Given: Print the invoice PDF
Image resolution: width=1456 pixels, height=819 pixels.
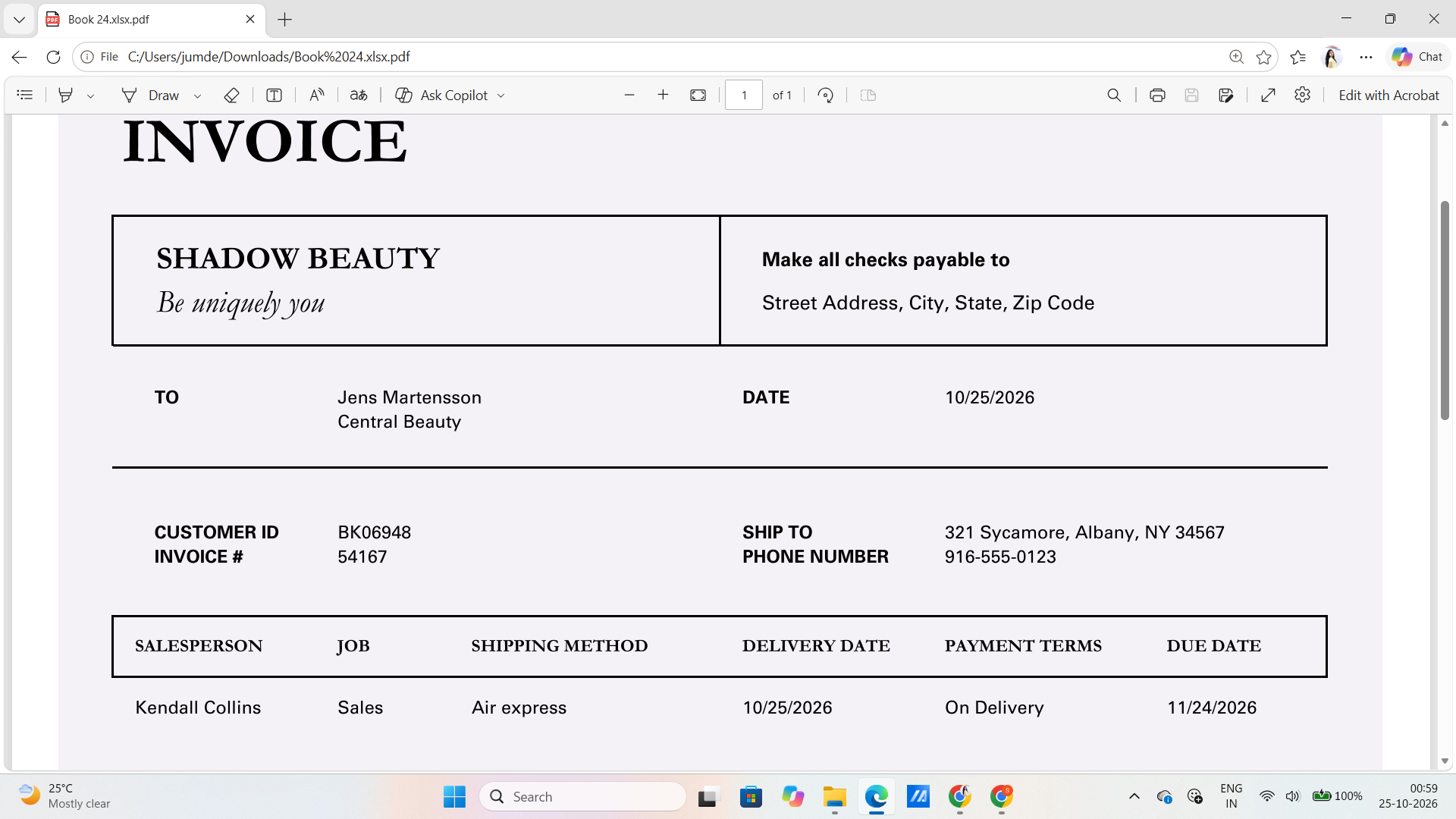Looking at the screenshot, I should click(x=1157, y=95).
